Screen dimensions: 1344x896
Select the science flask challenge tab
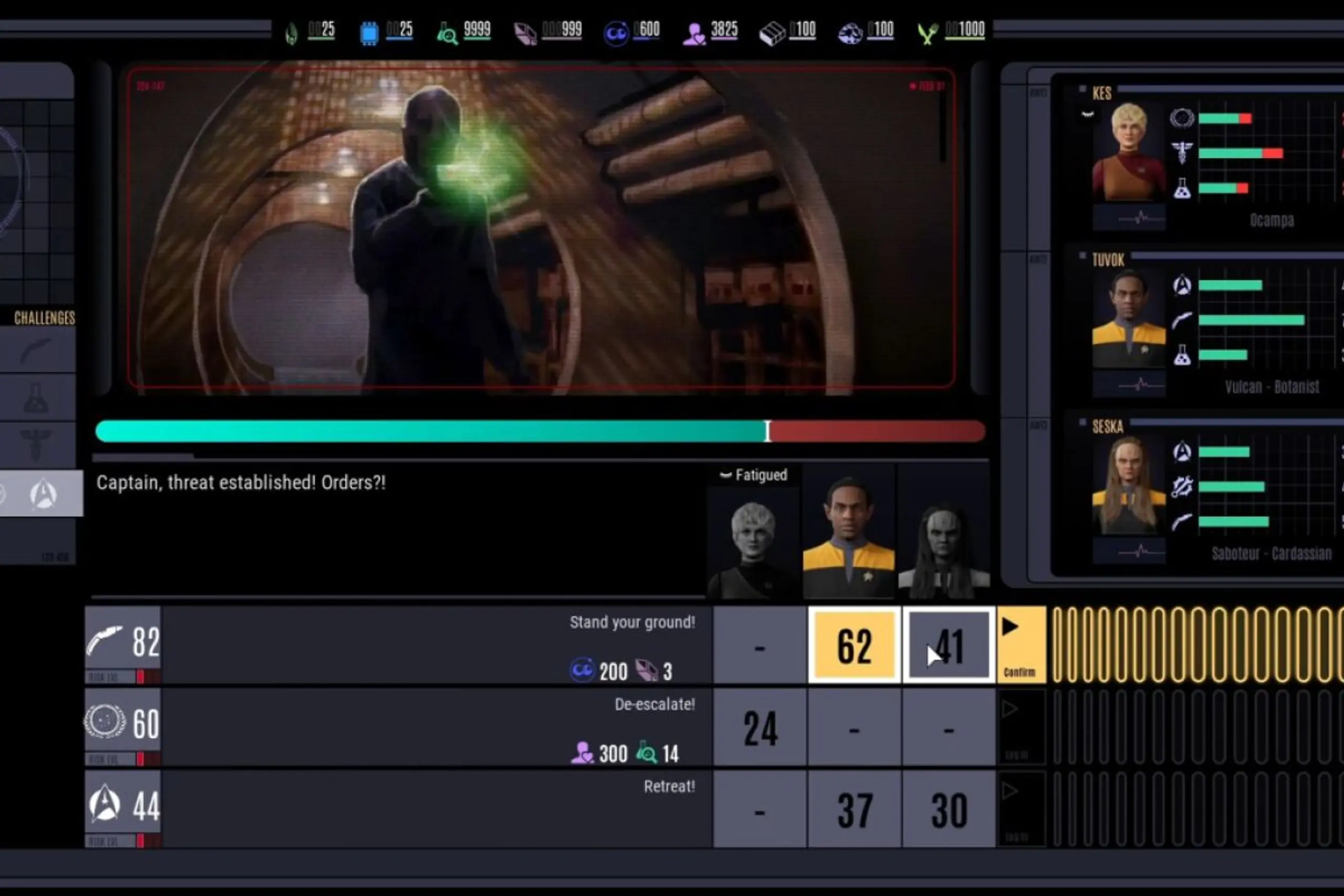[x=36, y=398]
